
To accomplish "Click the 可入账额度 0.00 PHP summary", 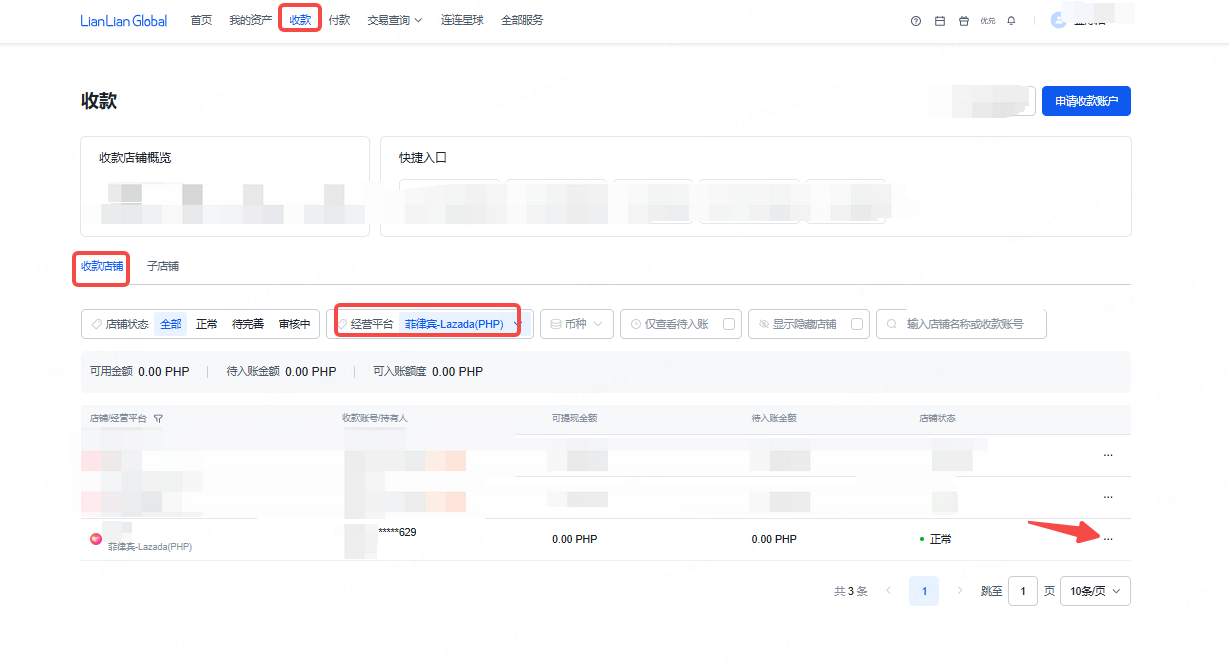I will click(428, 371).
